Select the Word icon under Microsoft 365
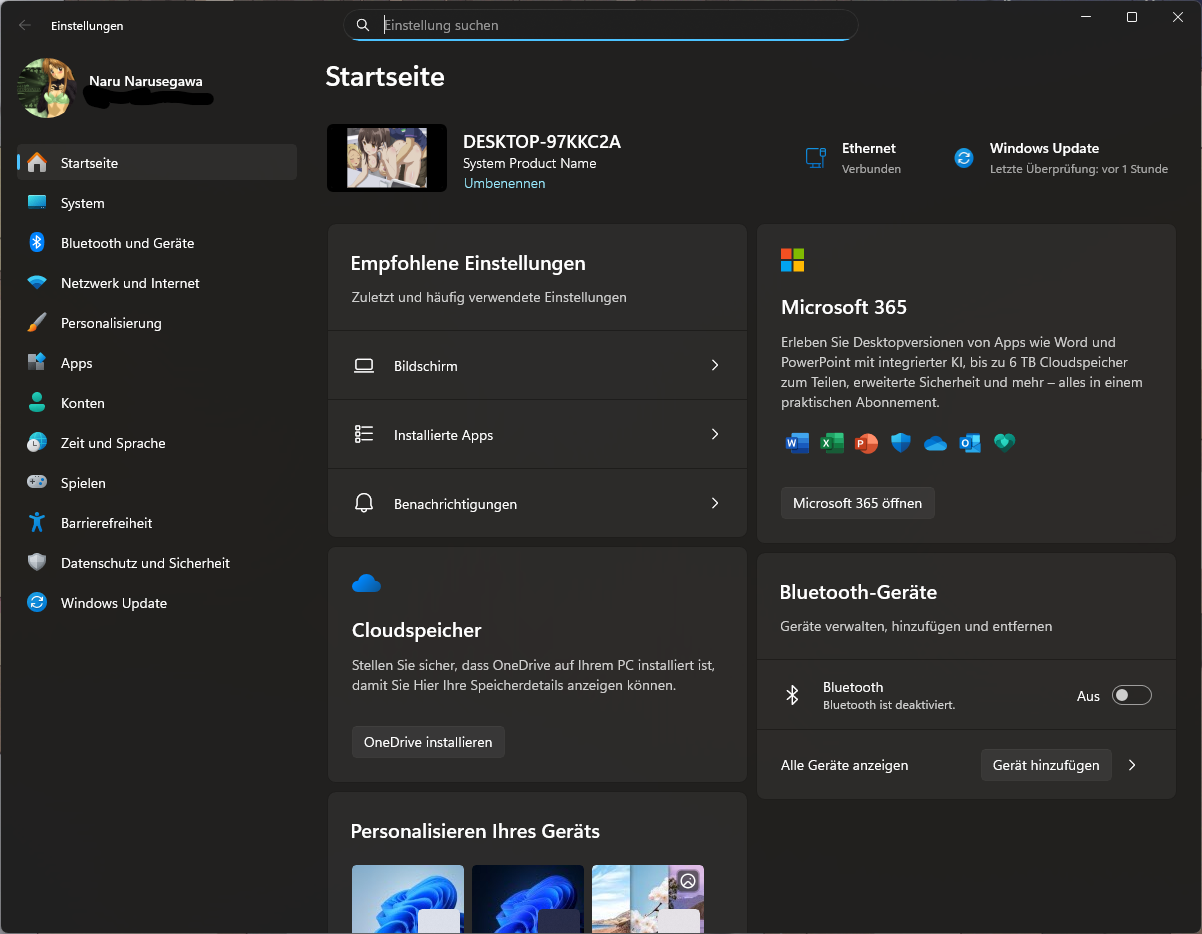 tap(797, 443)
